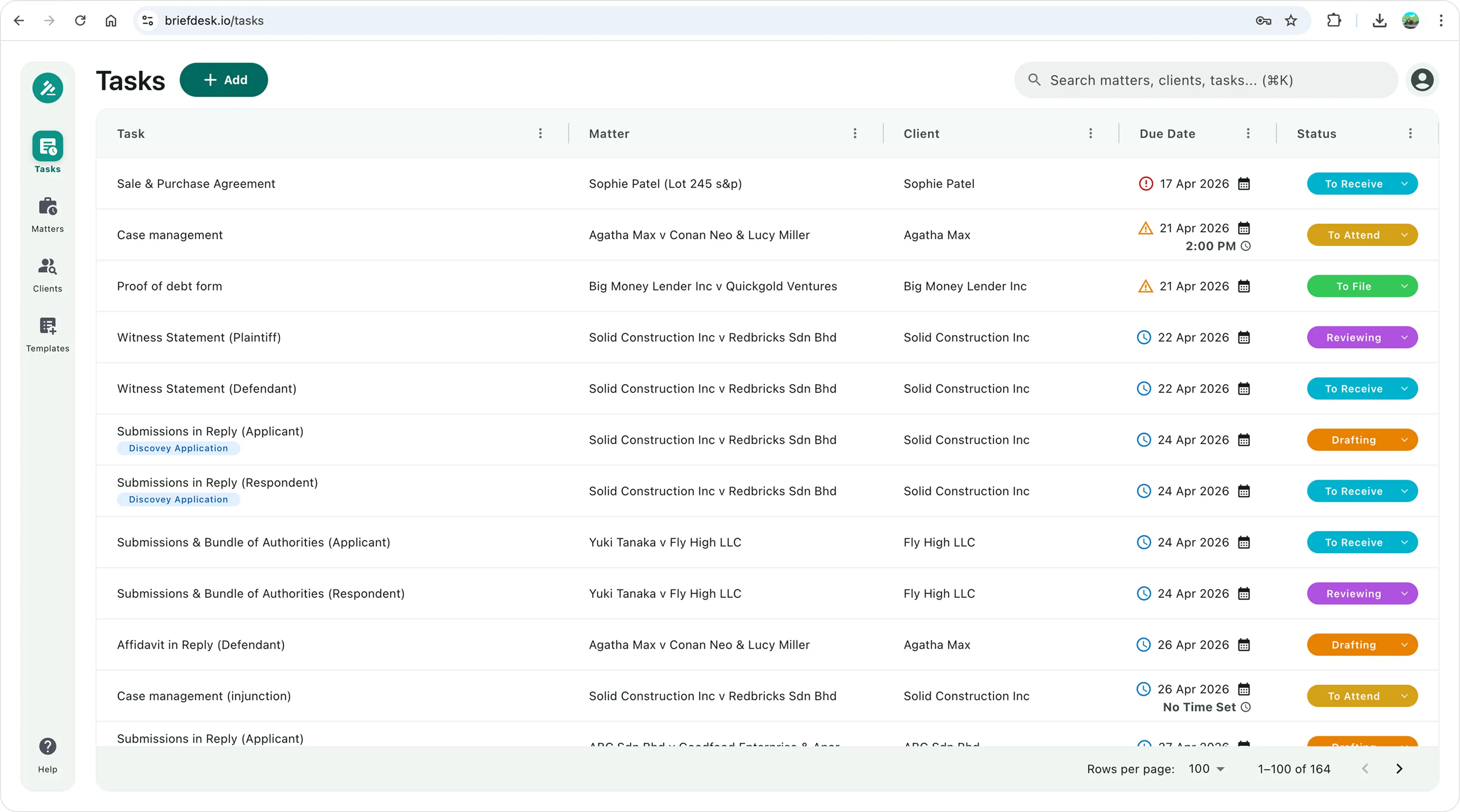This screenshot has width=1460, height=812.
Task: Open the Task column options menu
Action: tap(540, 133)
